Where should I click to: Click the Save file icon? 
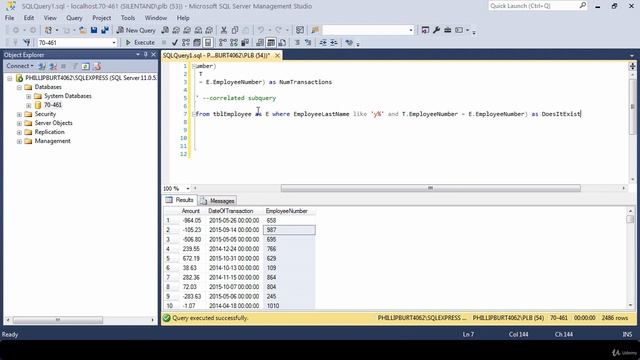coord(94,30)
